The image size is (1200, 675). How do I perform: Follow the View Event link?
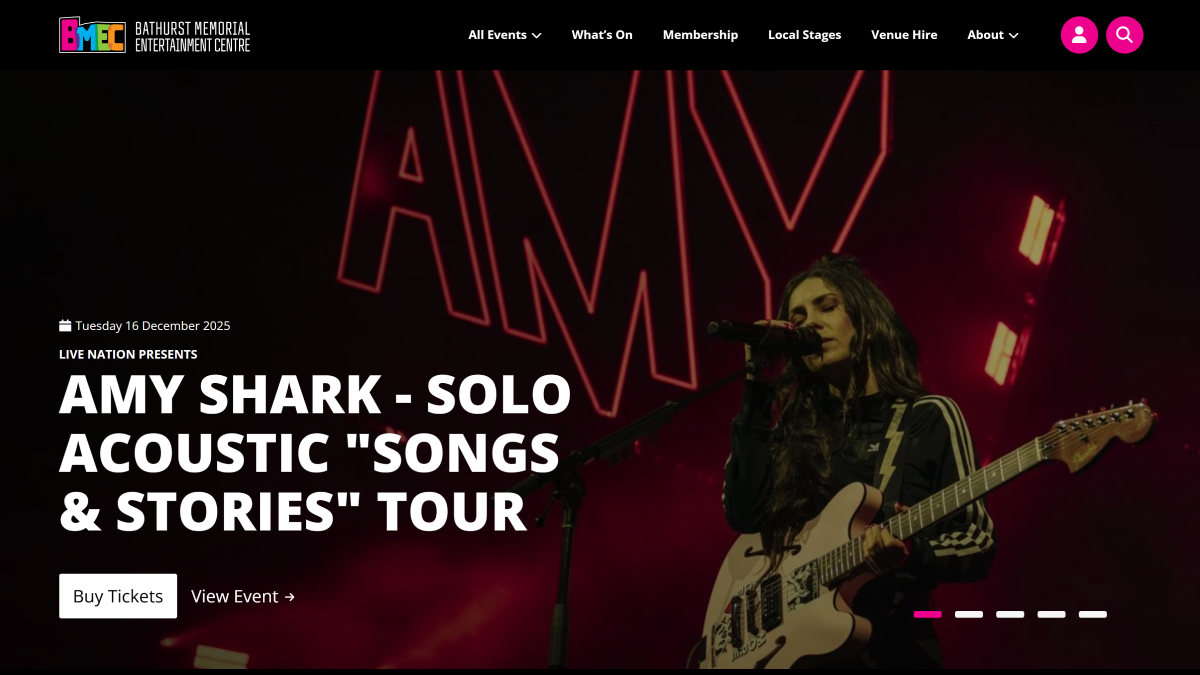(x=243, y=596)
